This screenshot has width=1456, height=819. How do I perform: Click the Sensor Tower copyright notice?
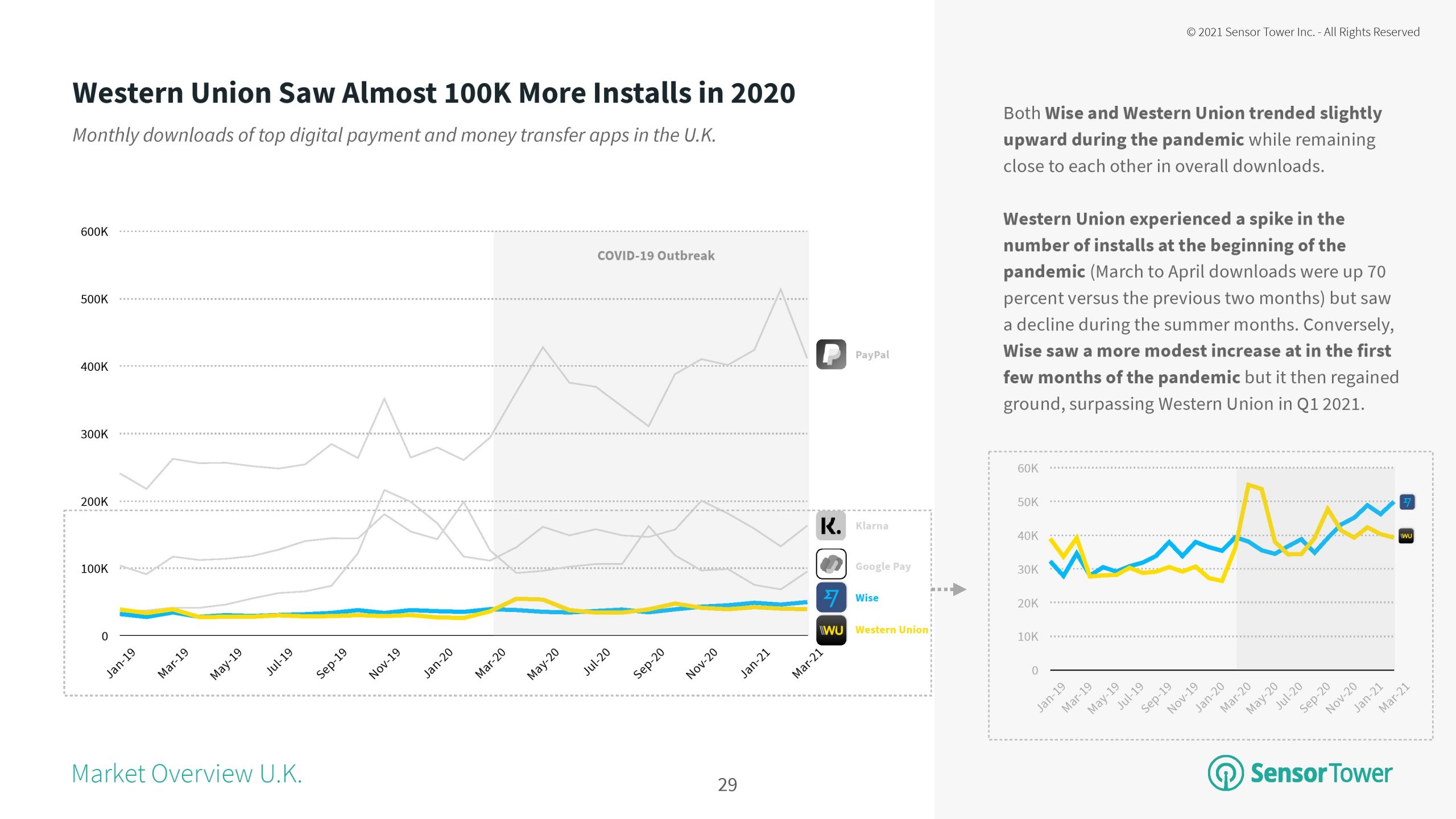click(1302, 32)
